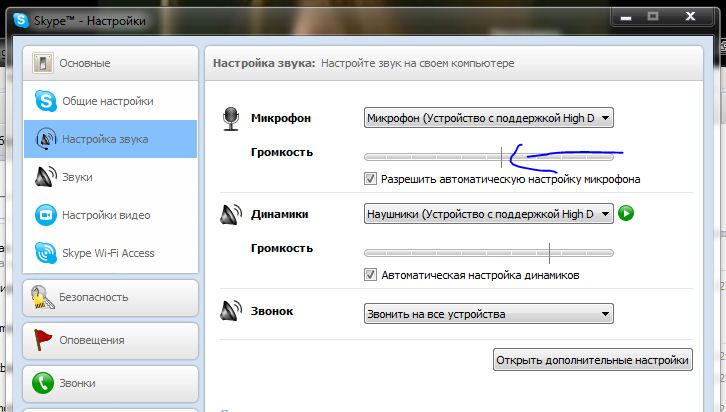Select Skype Wi-Fi Access in sidebar
Viewport: 726px width, 412px height.
tap(110, 253)
